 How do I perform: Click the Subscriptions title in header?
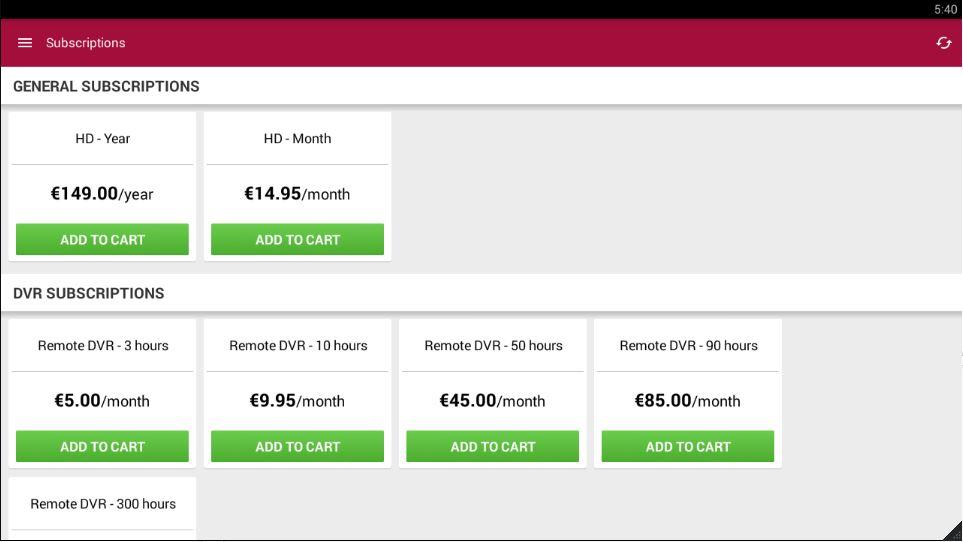(85, 43)
